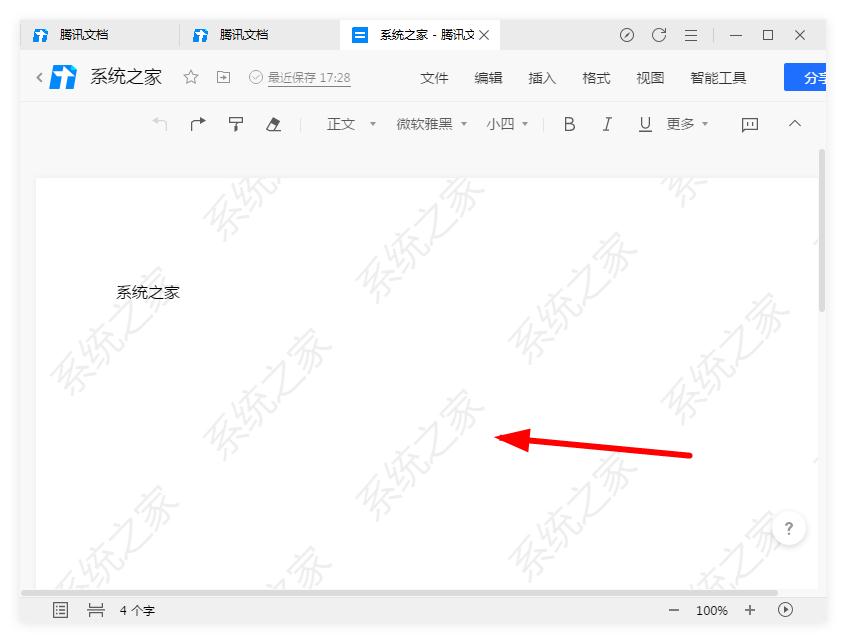Open the 视图 menu
Viewport: 846px width, 641px height.
(650, 78)
